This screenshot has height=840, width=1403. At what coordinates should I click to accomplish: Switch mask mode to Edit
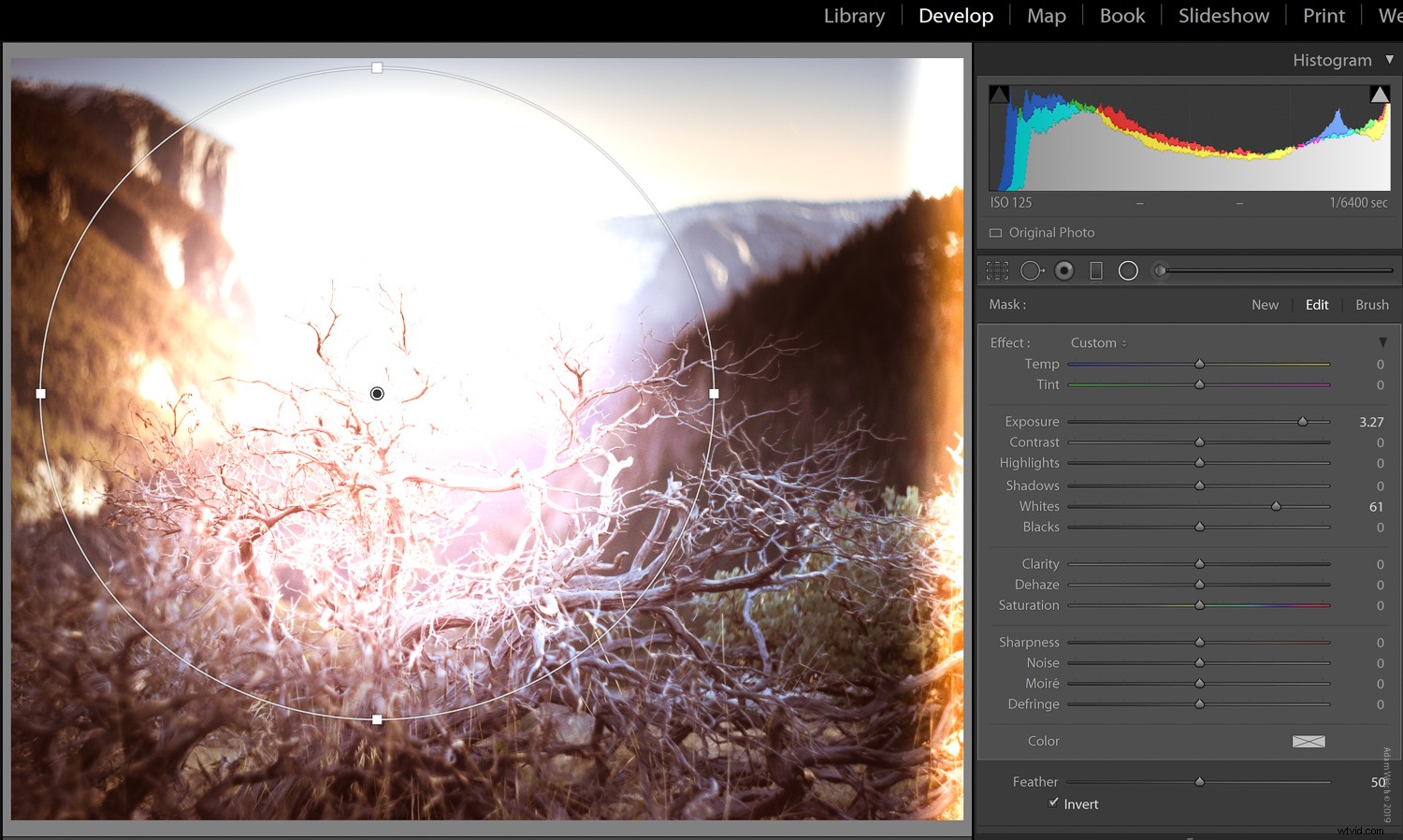[x=1316, y=304]
